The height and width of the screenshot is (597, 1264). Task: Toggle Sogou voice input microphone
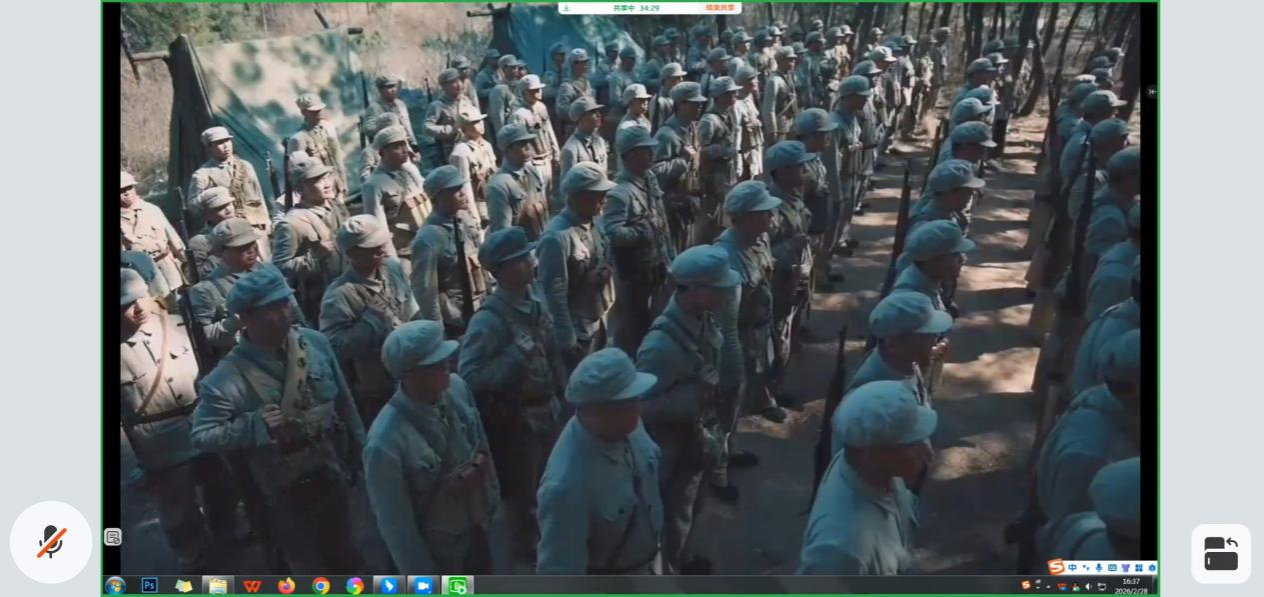(1099, 568)
